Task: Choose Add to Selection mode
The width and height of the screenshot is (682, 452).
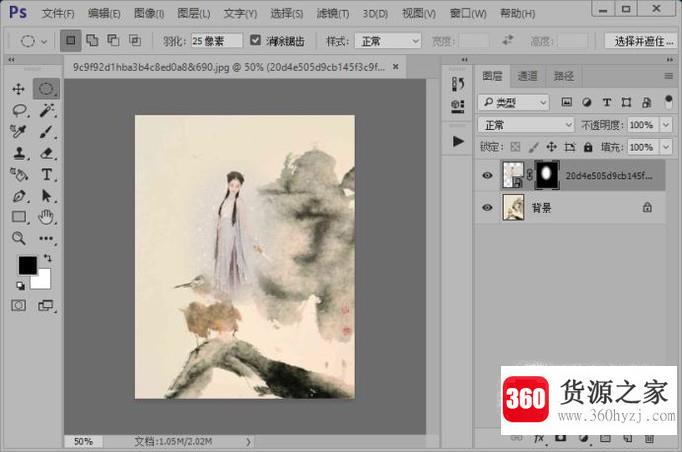Action: pos(92,40)
